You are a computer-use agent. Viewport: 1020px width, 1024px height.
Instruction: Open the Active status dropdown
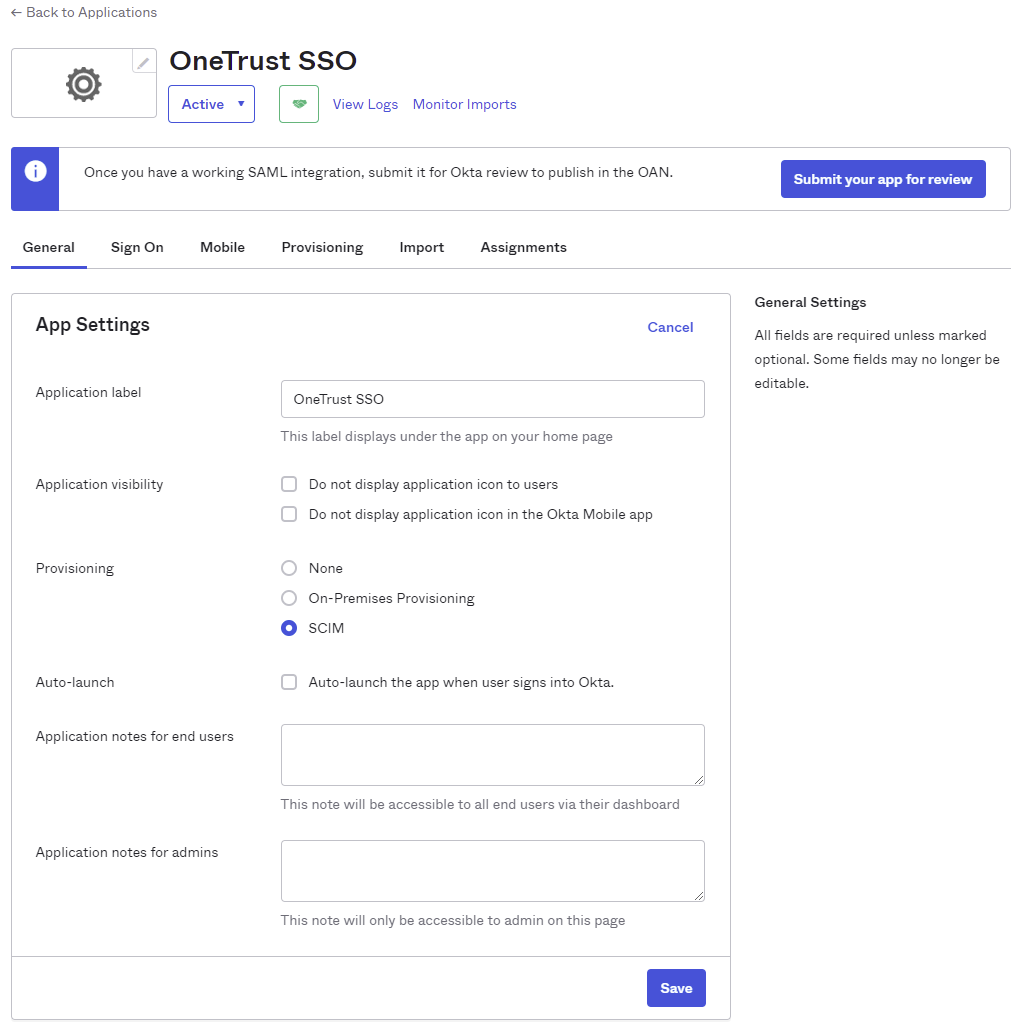pos(211,104)
